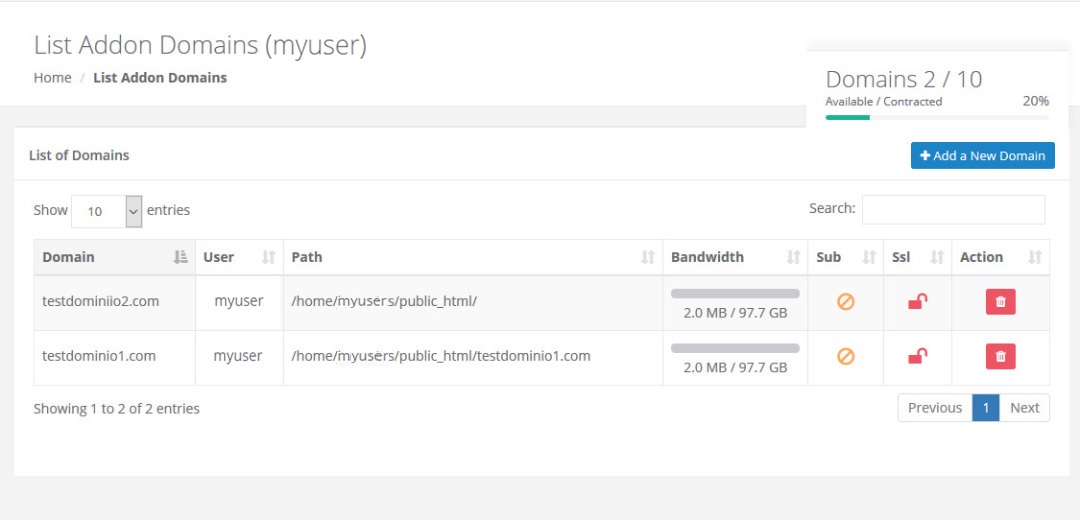Sort by the Action column header
The image size is (1080, 520).
1000,257
